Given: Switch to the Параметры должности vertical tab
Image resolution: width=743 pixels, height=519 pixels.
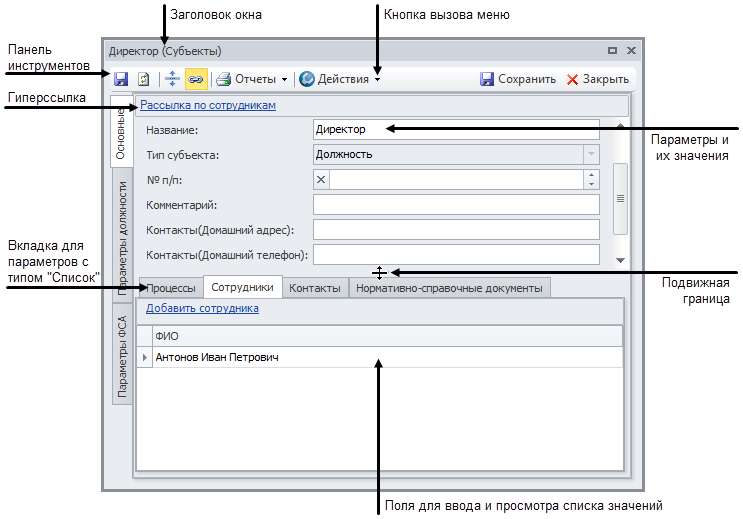Looking at the screenshot, I should pos(122,237).
